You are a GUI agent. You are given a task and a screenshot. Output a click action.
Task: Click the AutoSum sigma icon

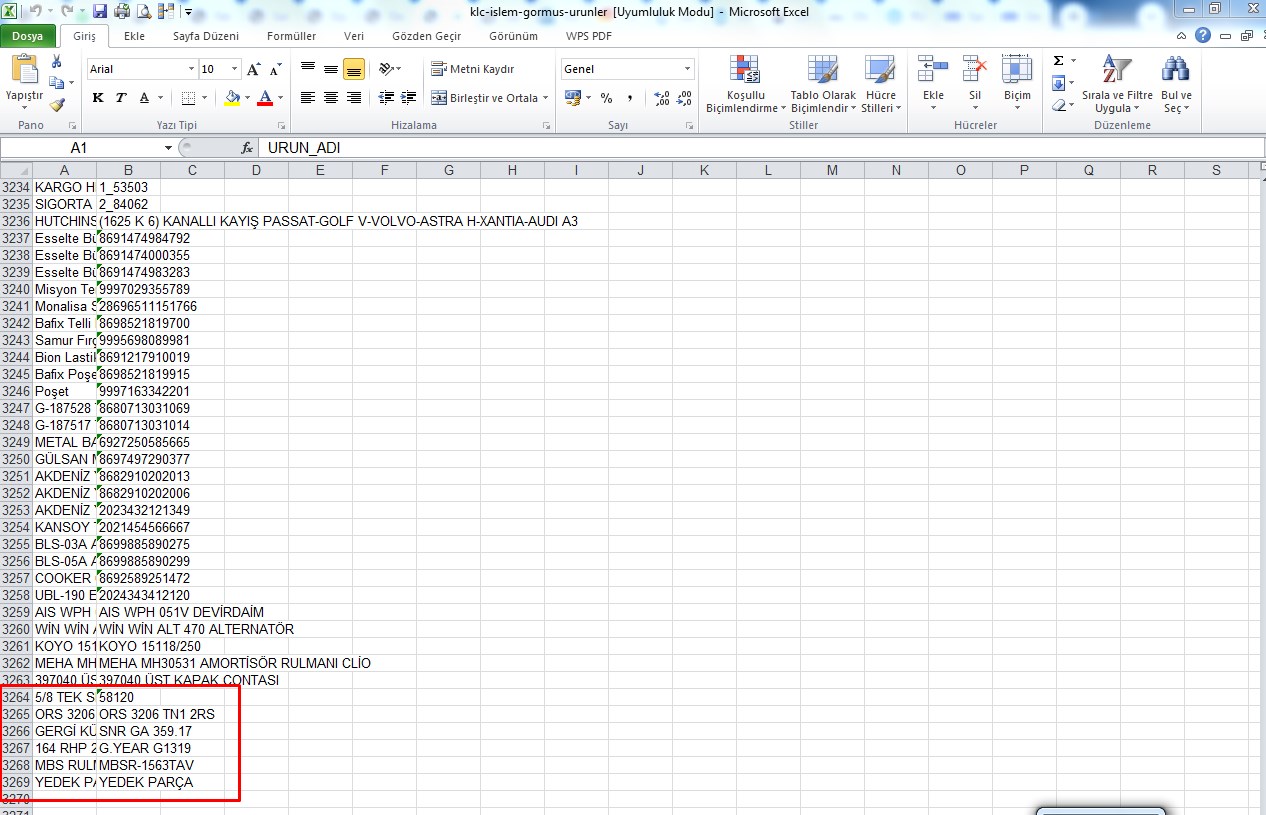coord(1058,61)
